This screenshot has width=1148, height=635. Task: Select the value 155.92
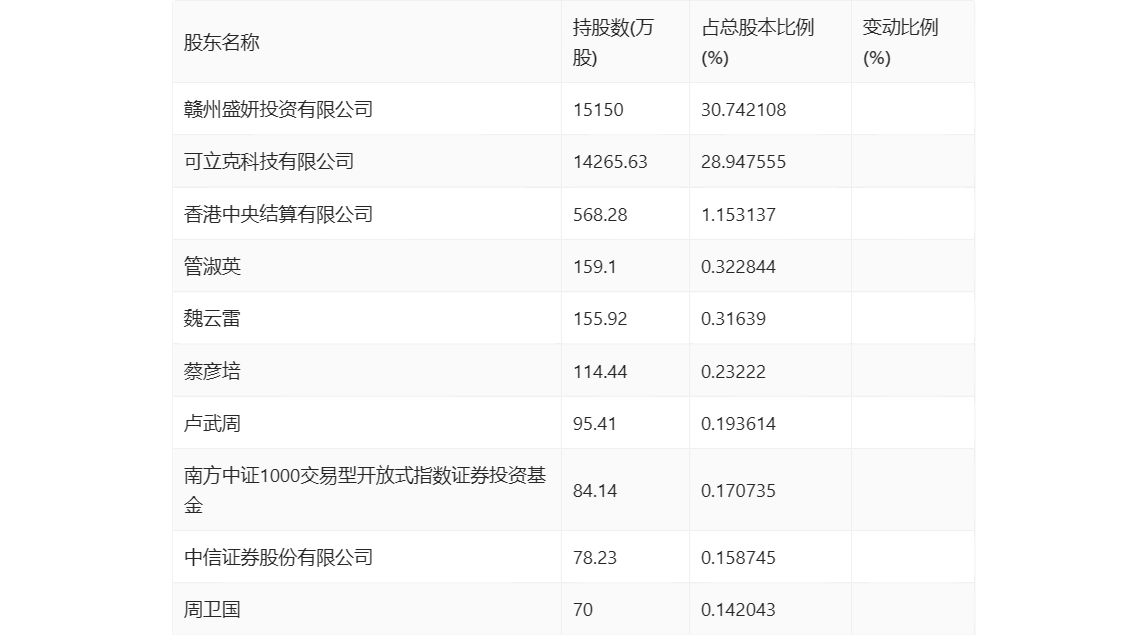pyautogui.click(x=600, y=319)
